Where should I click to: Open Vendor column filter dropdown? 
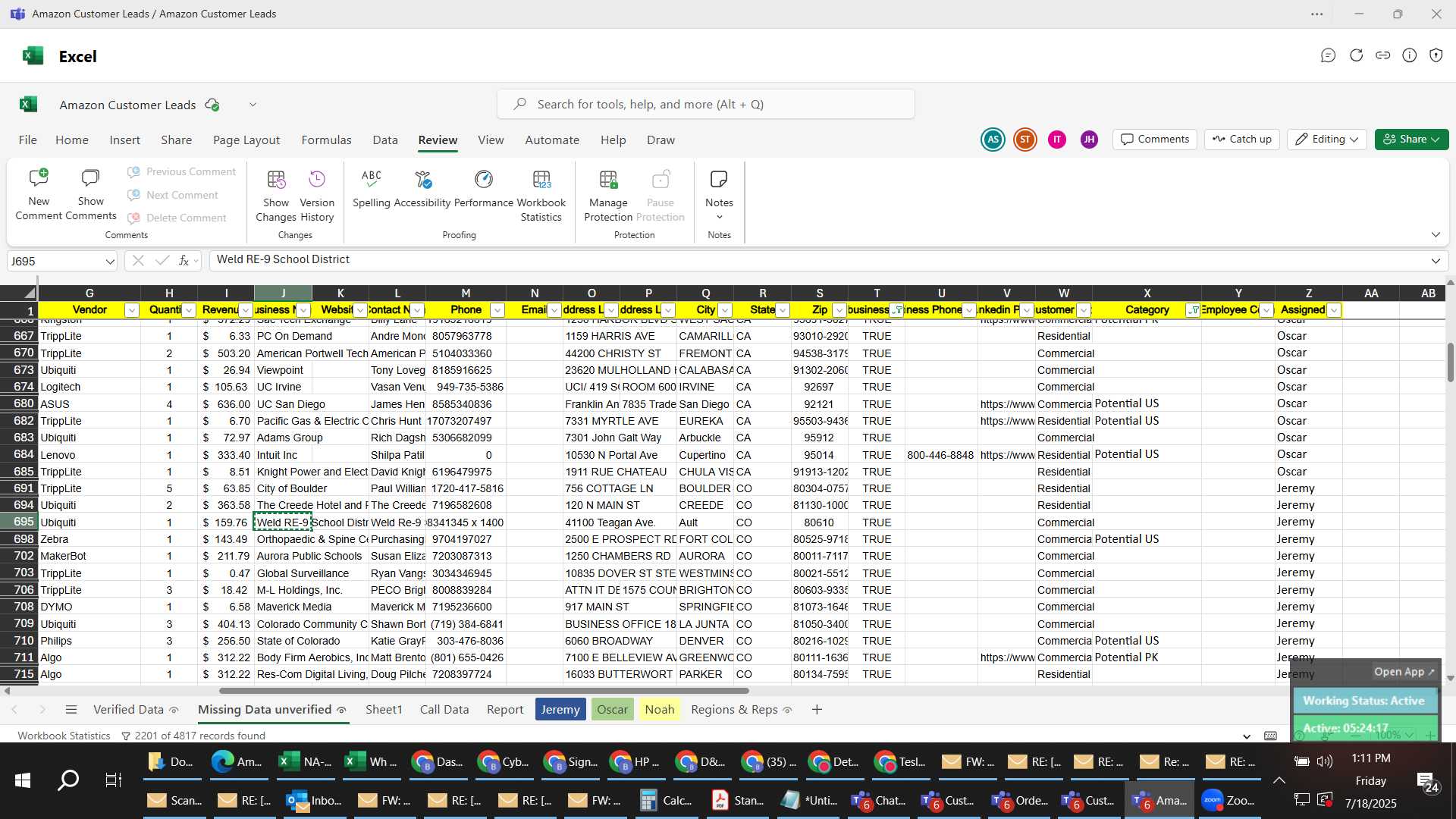coord(131,310)
